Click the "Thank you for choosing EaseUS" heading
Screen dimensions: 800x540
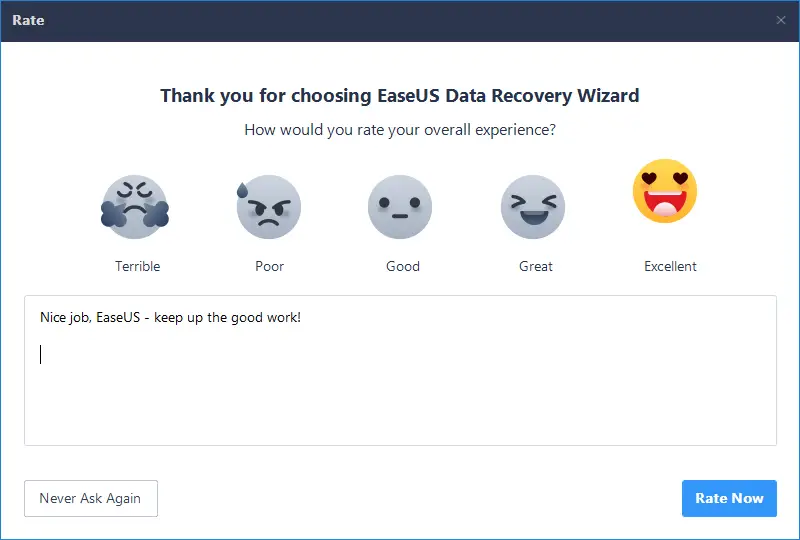(x=400, y=95)
